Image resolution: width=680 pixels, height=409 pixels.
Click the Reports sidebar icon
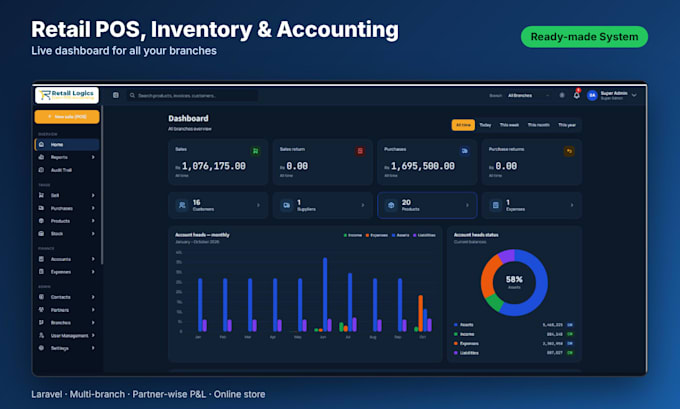42,157
